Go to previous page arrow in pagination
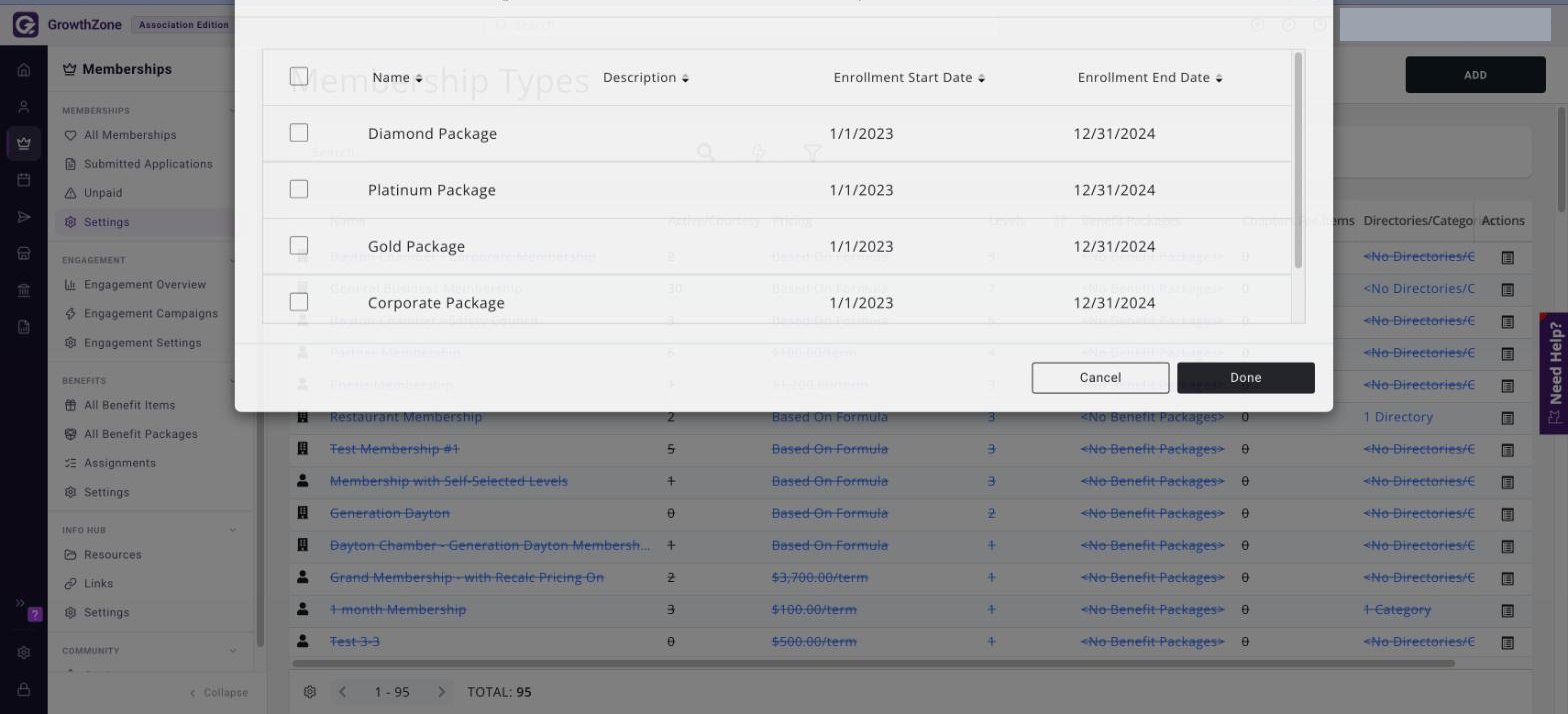1568x714 pixels. [x=342, y=692]
